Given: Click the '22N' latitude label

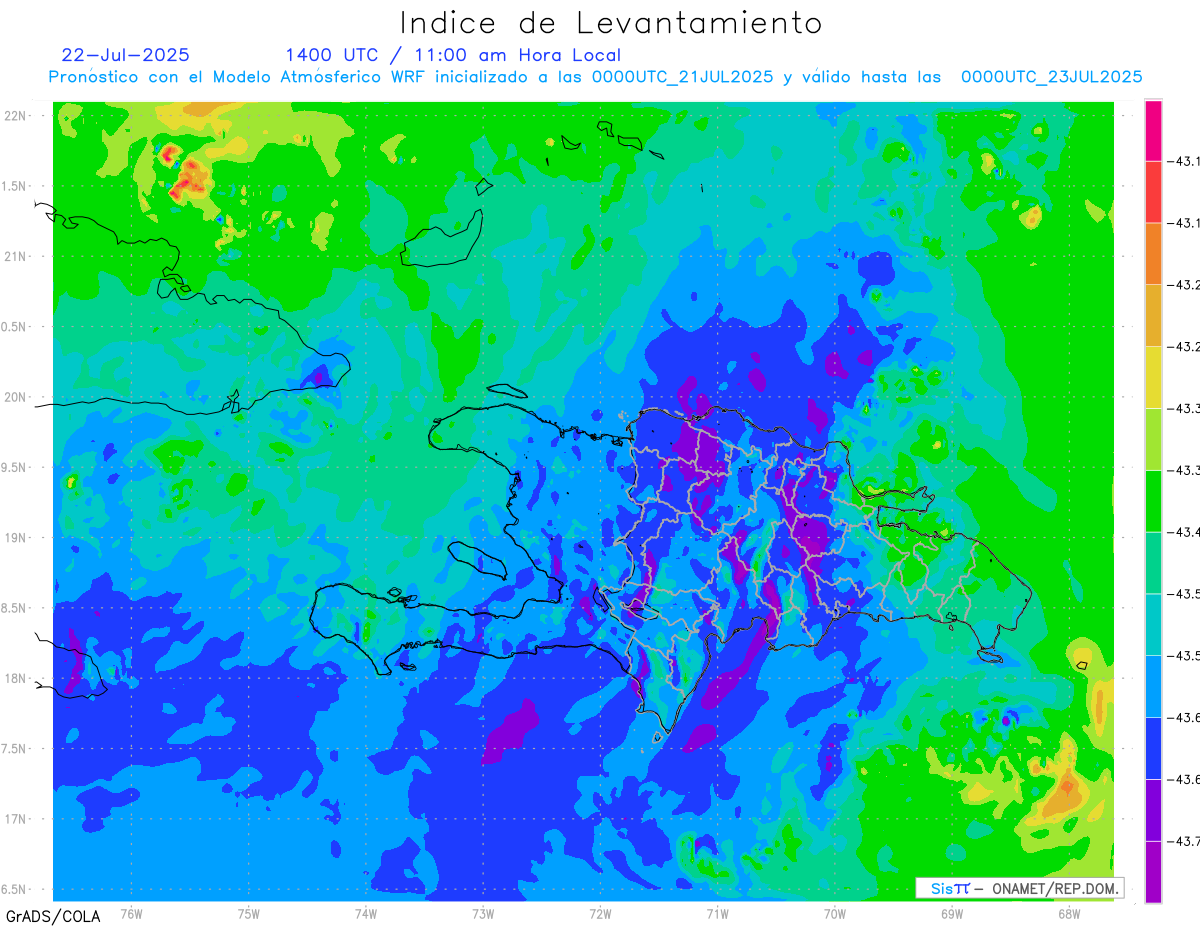Looking at the screenshot, I should 17,116.
